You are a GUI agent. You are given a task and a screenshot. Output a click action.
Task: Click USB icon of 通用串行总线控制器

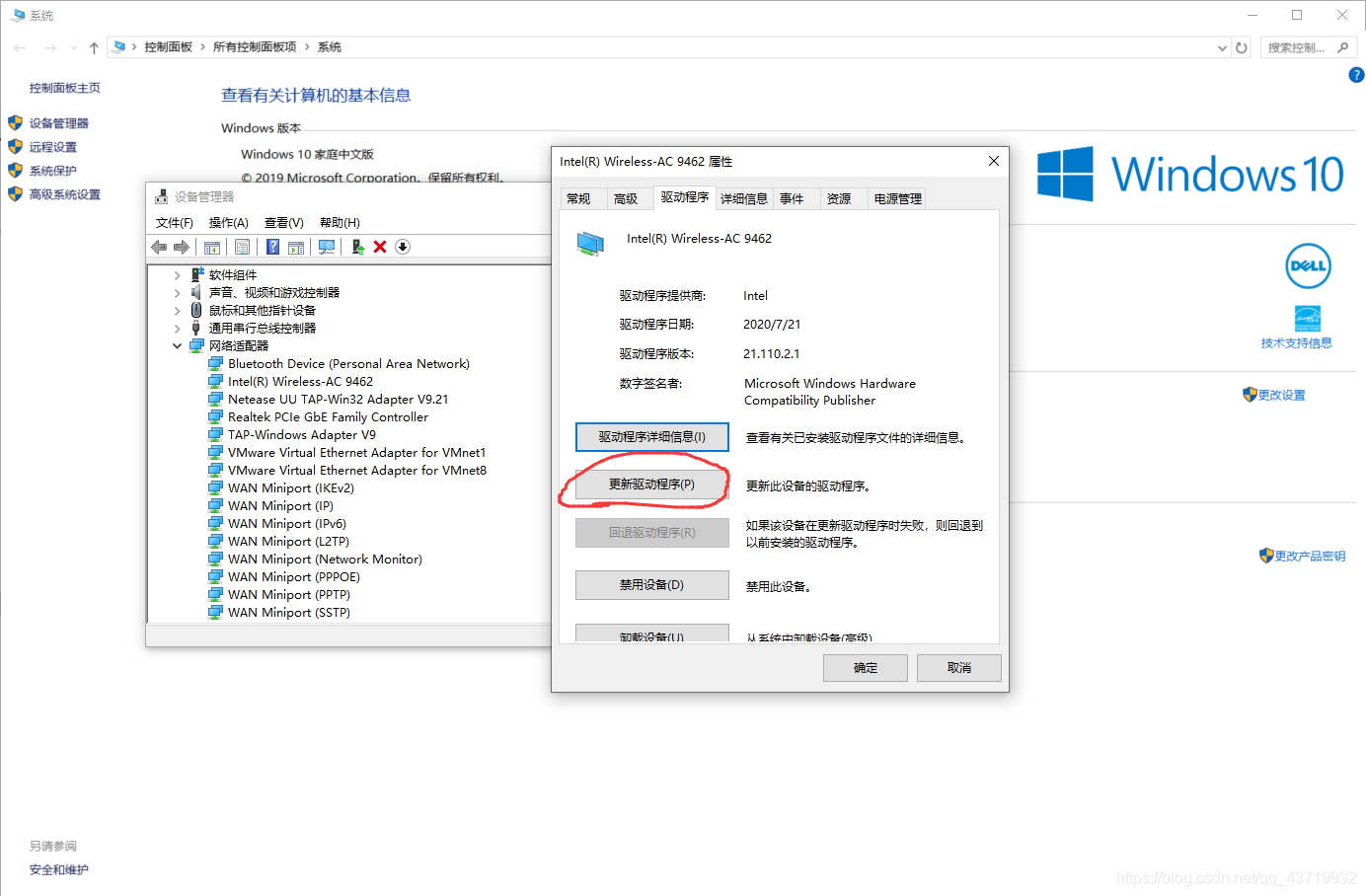pos(196,329)
